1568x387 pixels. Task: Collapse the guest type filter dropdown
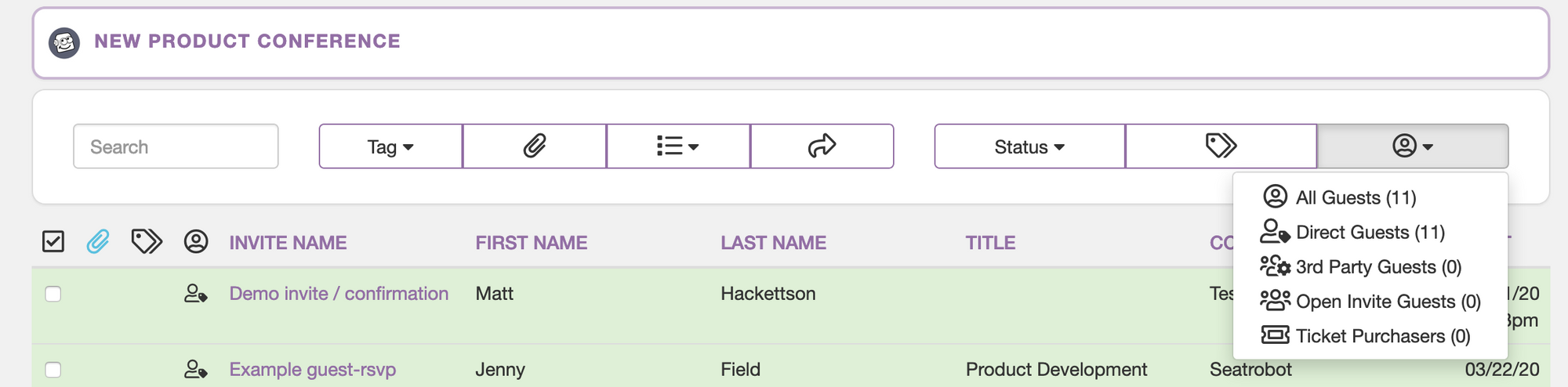(x=1413, y=146)
